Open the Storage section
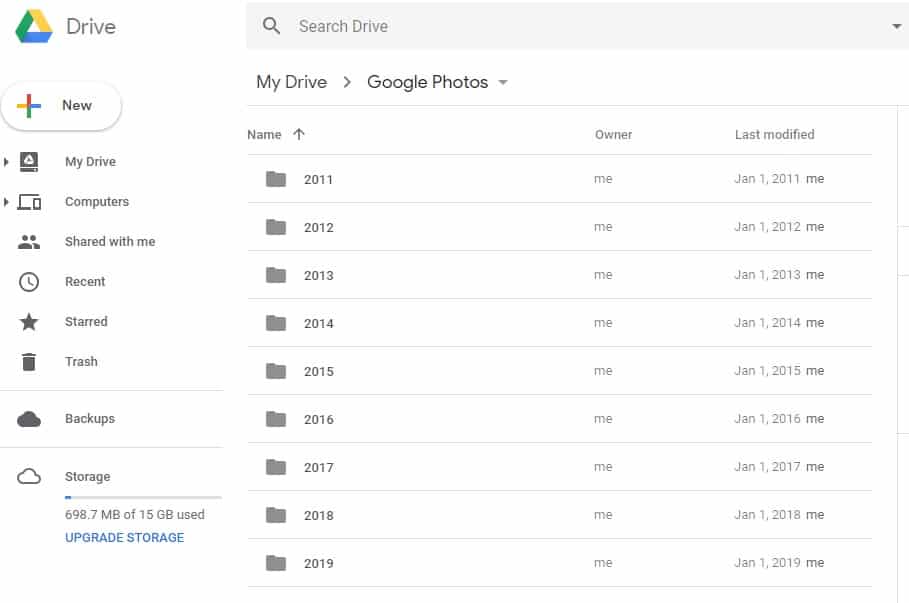The width and height of the screenshot is (909, 603). tap(88, 477)
